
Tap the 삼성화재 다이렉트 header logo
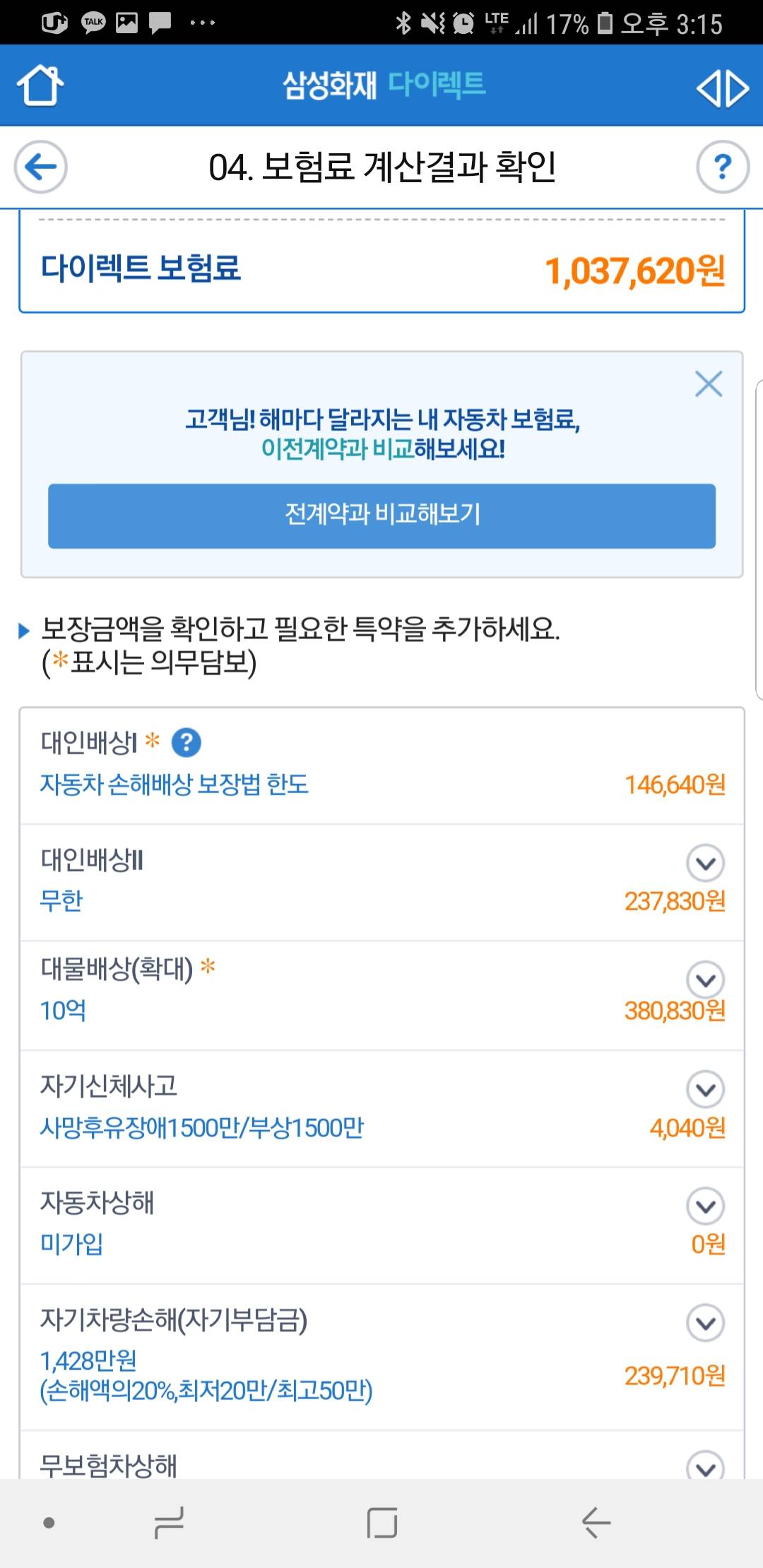tap(384, 85)
